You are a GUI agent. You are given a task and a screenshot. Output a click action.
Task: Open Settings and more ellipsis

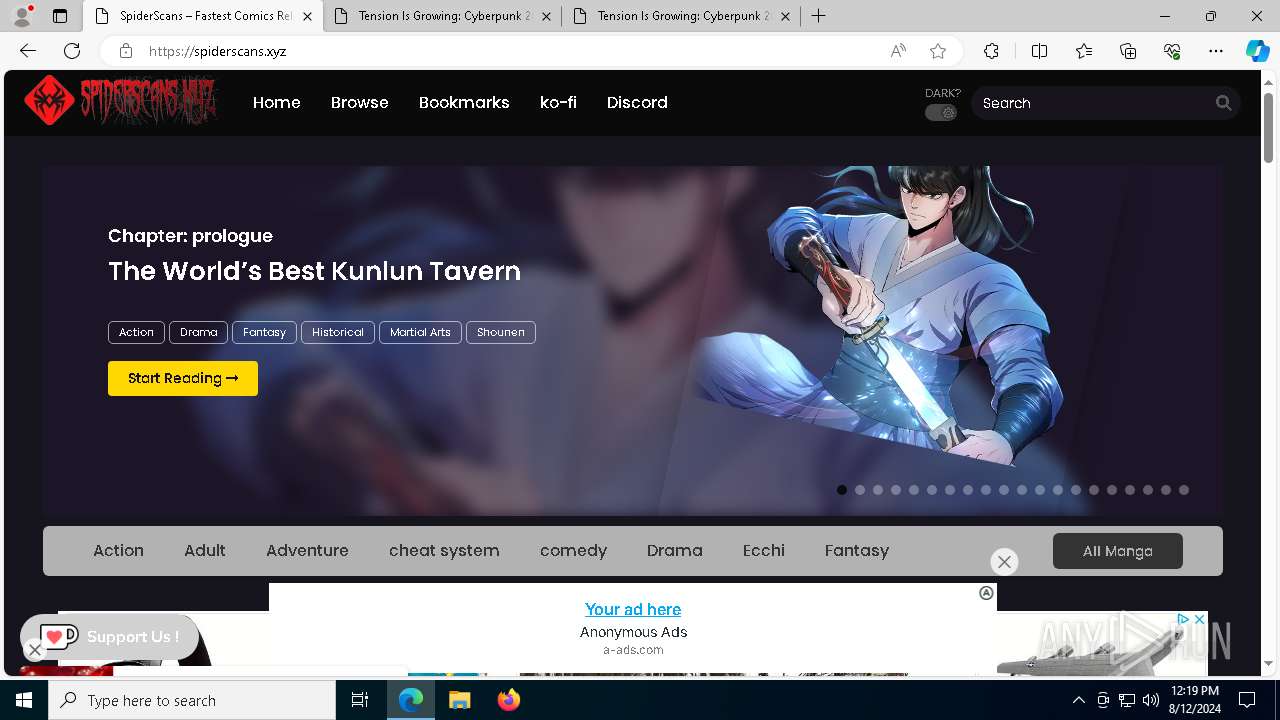(1216, 51)
